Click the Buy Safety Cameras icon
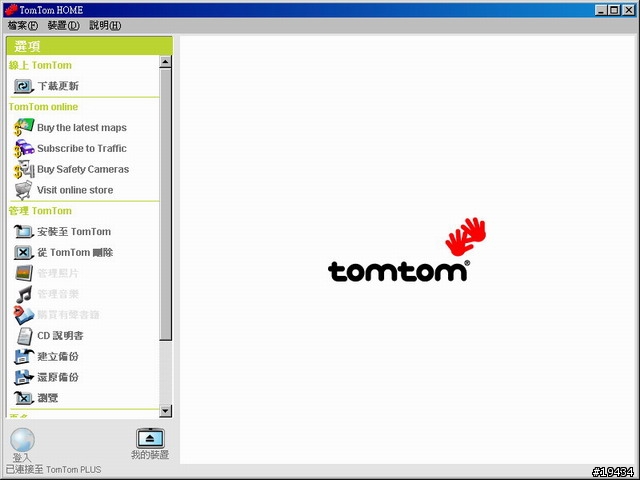Image resolution: width=640 pixels, height=480 pixels. (x=23, y=169)
